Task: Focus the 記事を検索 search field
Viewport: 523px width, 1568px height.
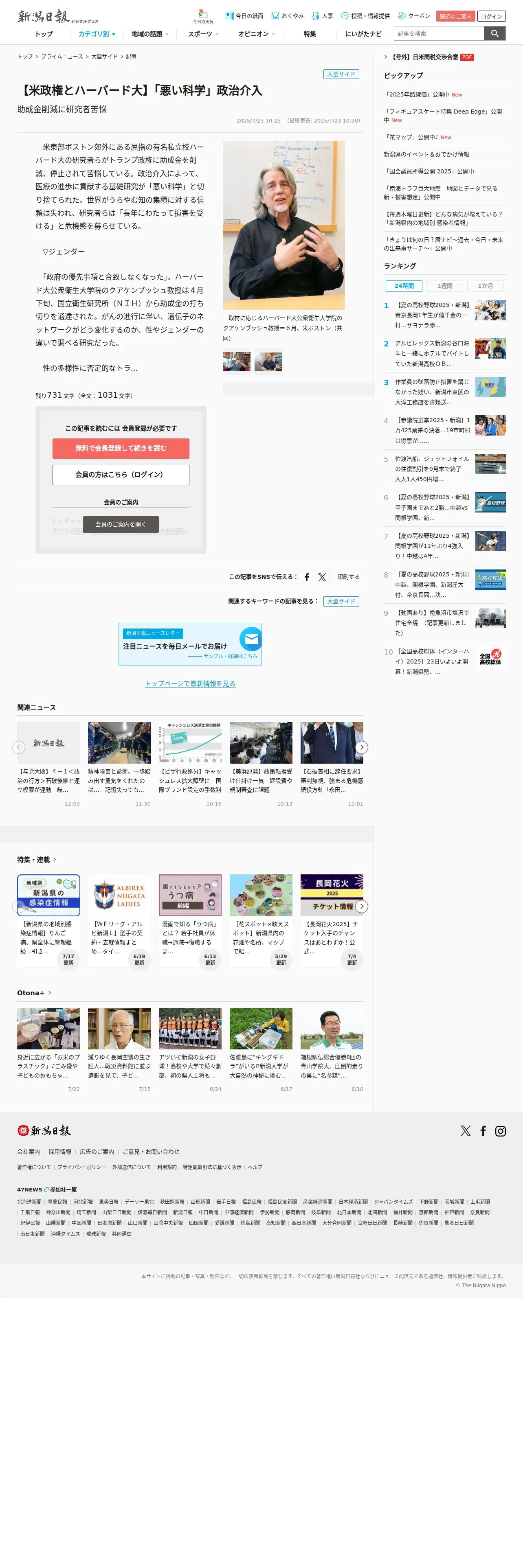Action: coord(439,33)
